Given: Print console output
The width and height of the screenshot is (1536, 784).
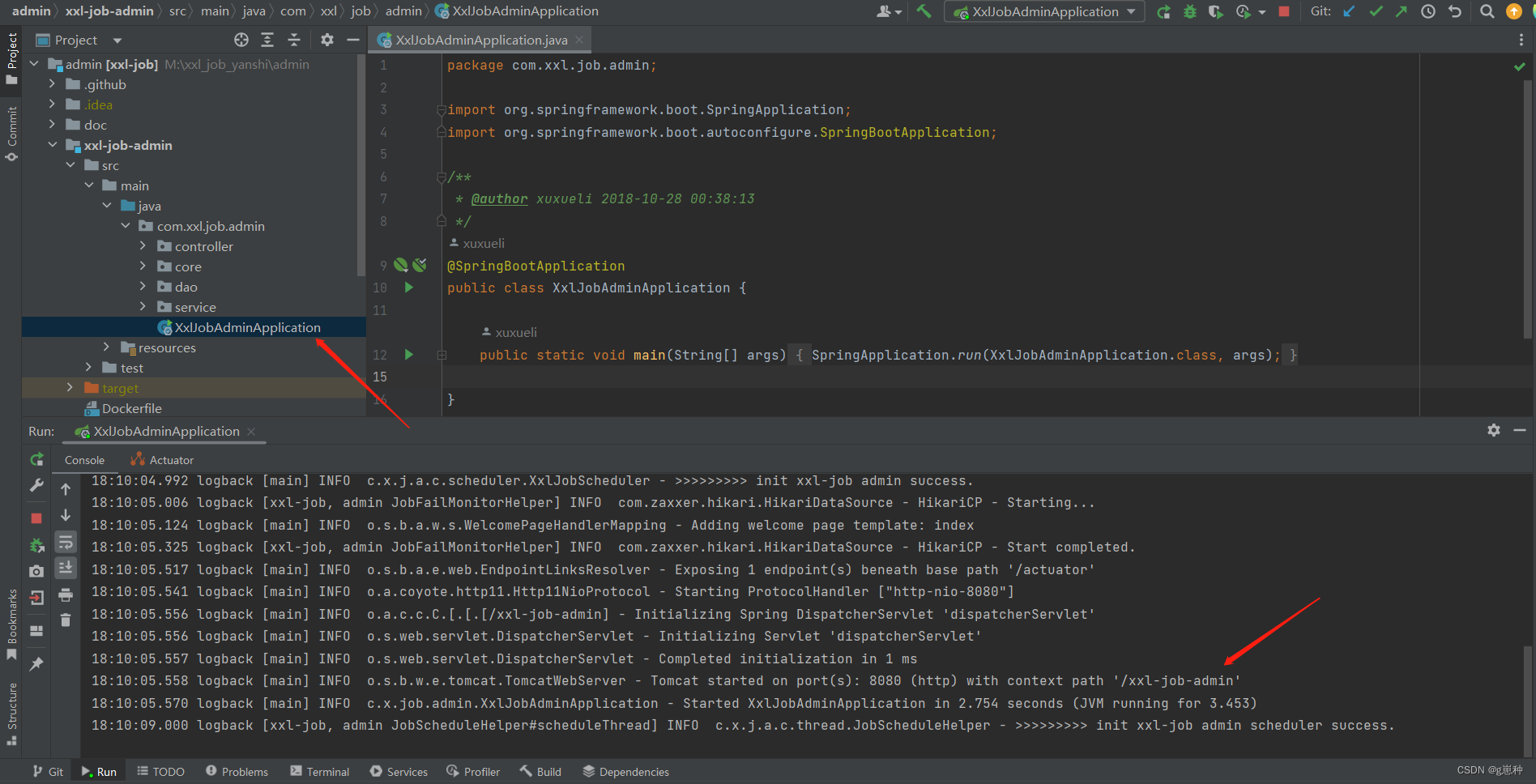Looking at the screenshot, I should pyautogui.click(x=66, y=595).
